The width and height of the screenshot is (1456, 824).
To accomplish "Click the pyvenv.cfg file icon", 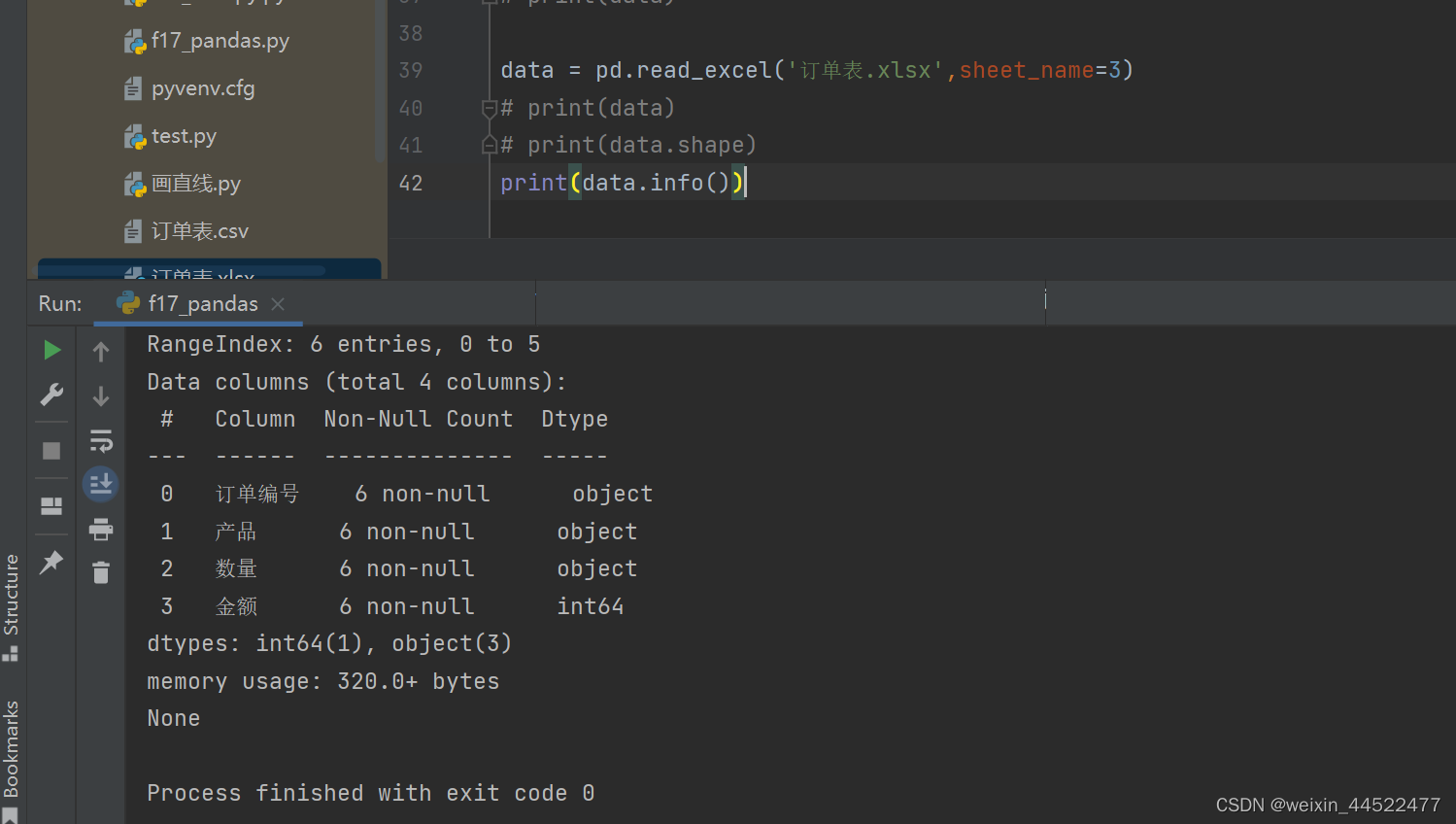I will click(x=133, y=89).
